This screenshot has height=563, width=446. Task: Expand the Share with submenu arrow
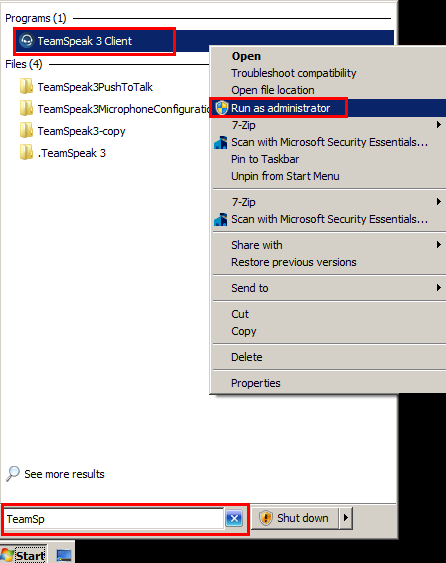438,245
